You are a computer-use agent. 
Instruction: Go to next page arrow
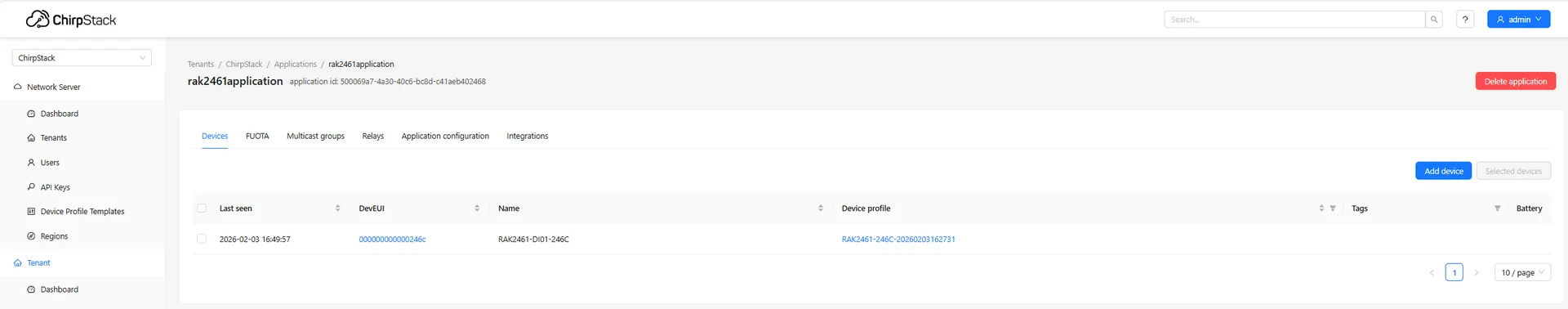coord(1477,273)
